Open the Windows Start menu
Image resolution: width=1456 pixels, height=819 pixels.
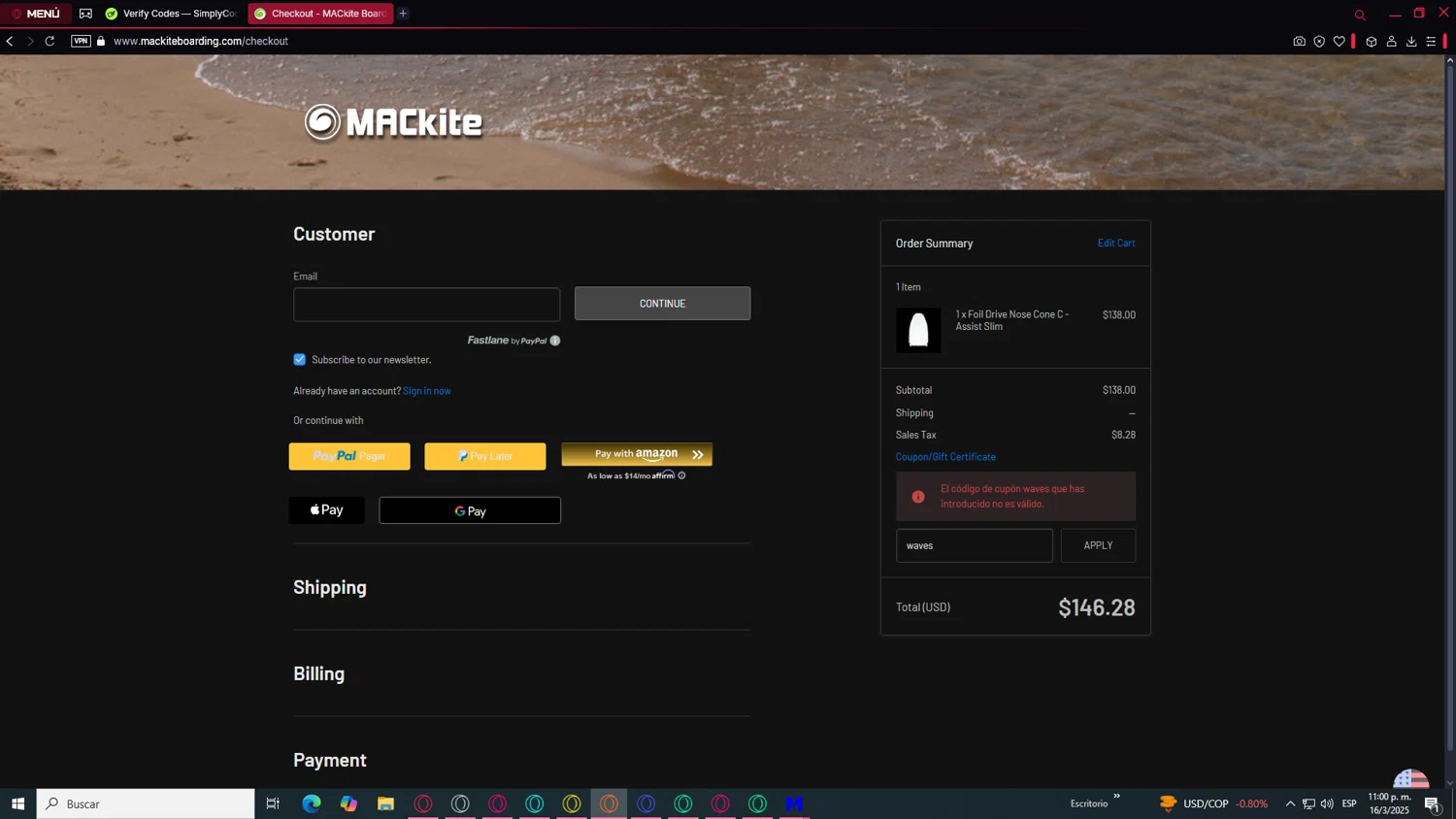tap(17, 803)
